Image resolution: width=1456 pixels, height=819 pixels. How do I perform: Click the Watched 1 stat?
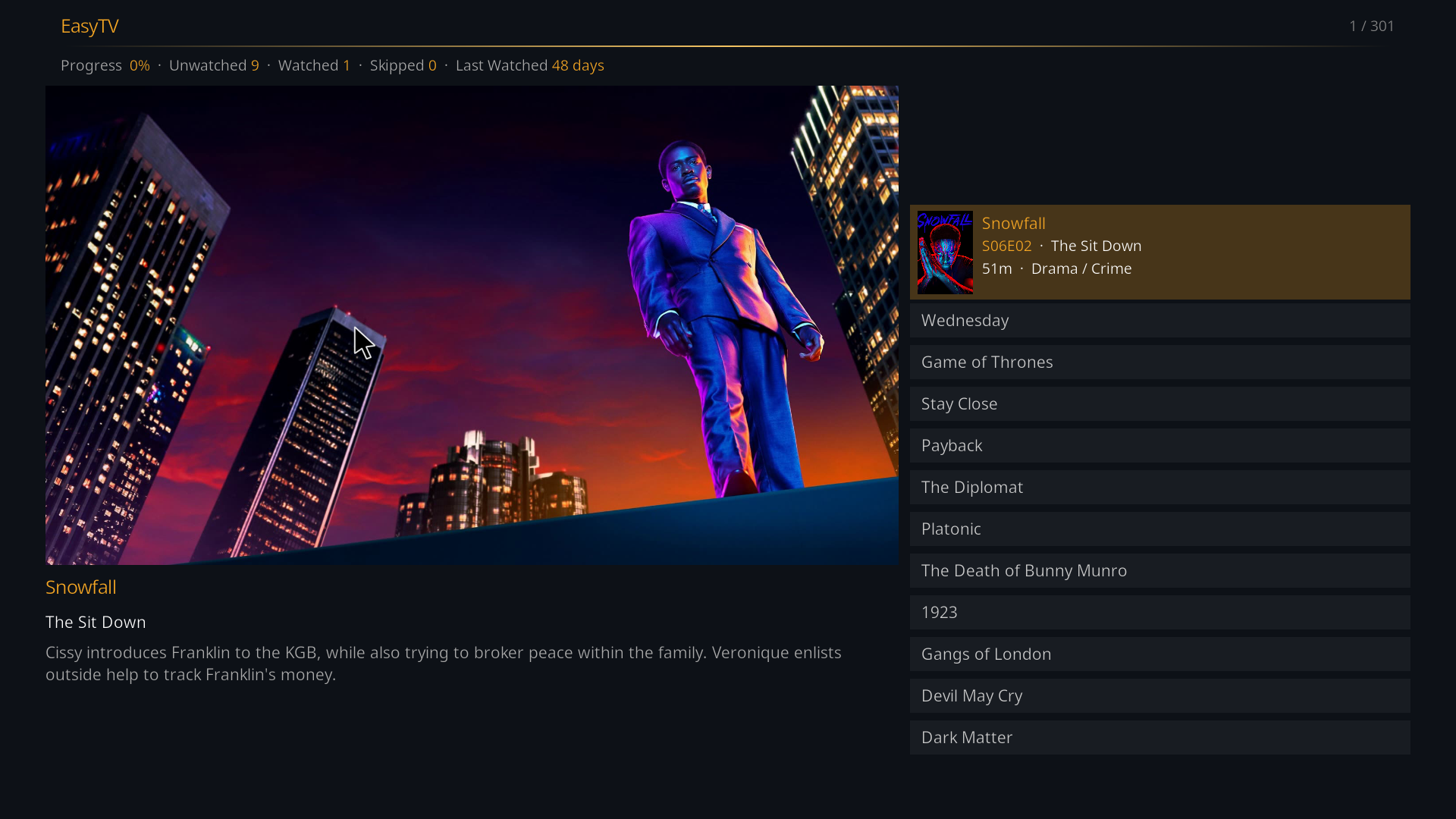click(x=315, y=66)
